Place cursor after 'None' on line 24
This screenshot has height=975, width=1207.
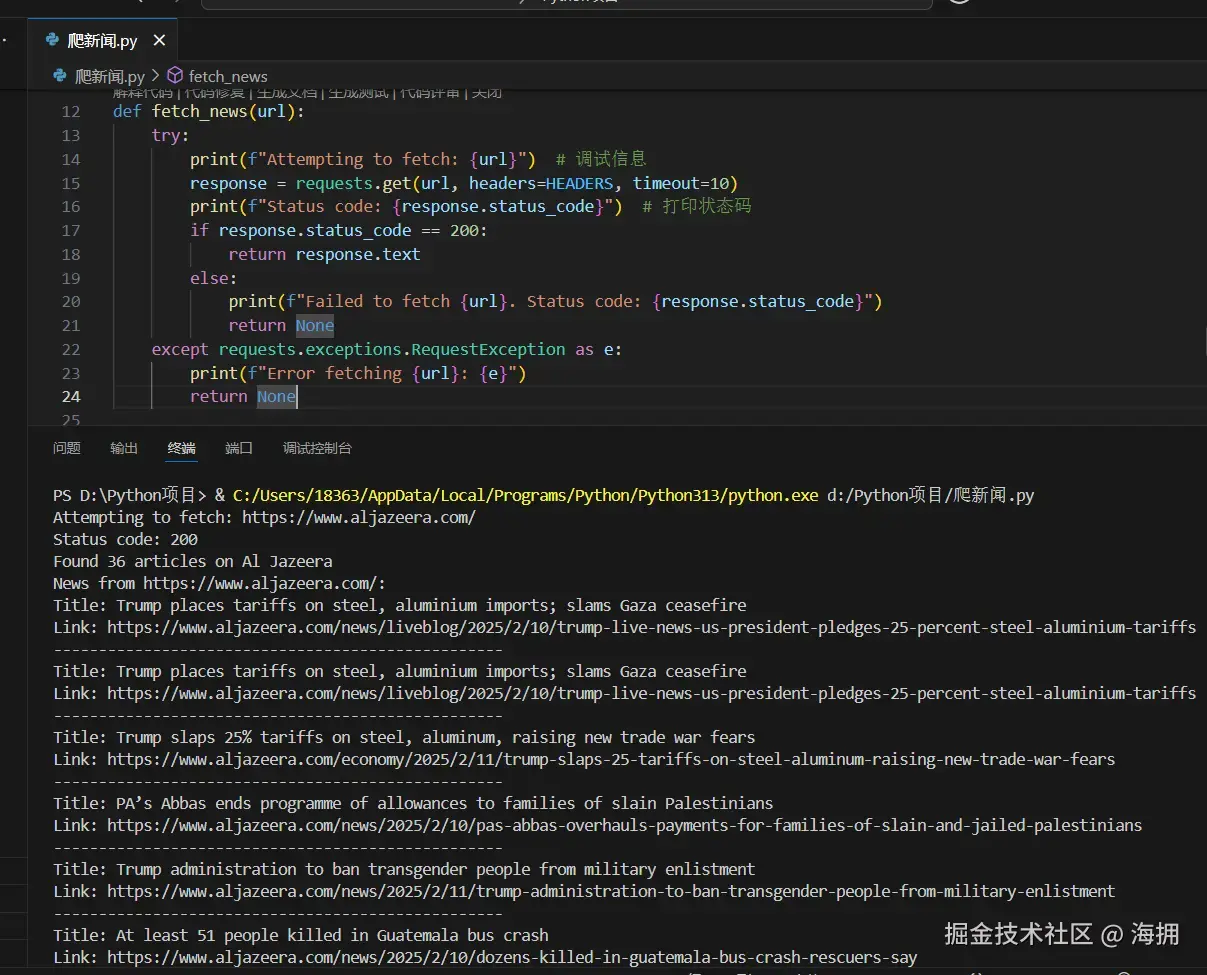pyautogui.click(x=297, y=397)
